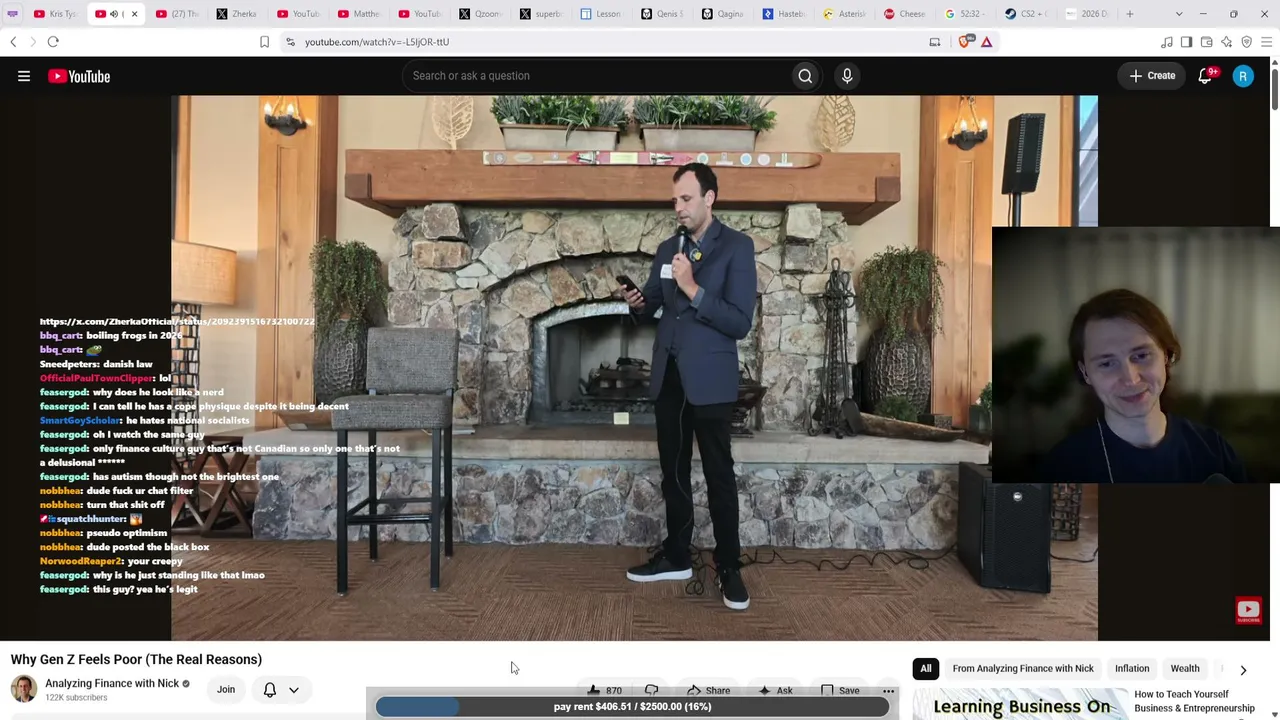Share the video
Screen dimensions: 1280x720
[708, 690]
